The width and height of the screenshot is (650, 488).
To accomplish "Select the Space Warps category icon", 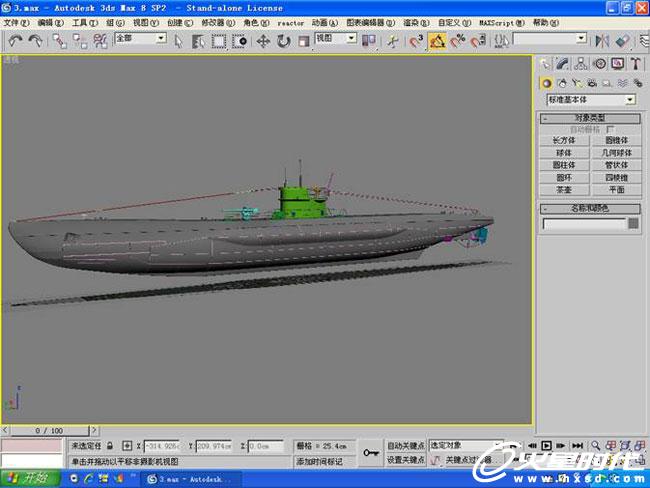I will (622, 83).
